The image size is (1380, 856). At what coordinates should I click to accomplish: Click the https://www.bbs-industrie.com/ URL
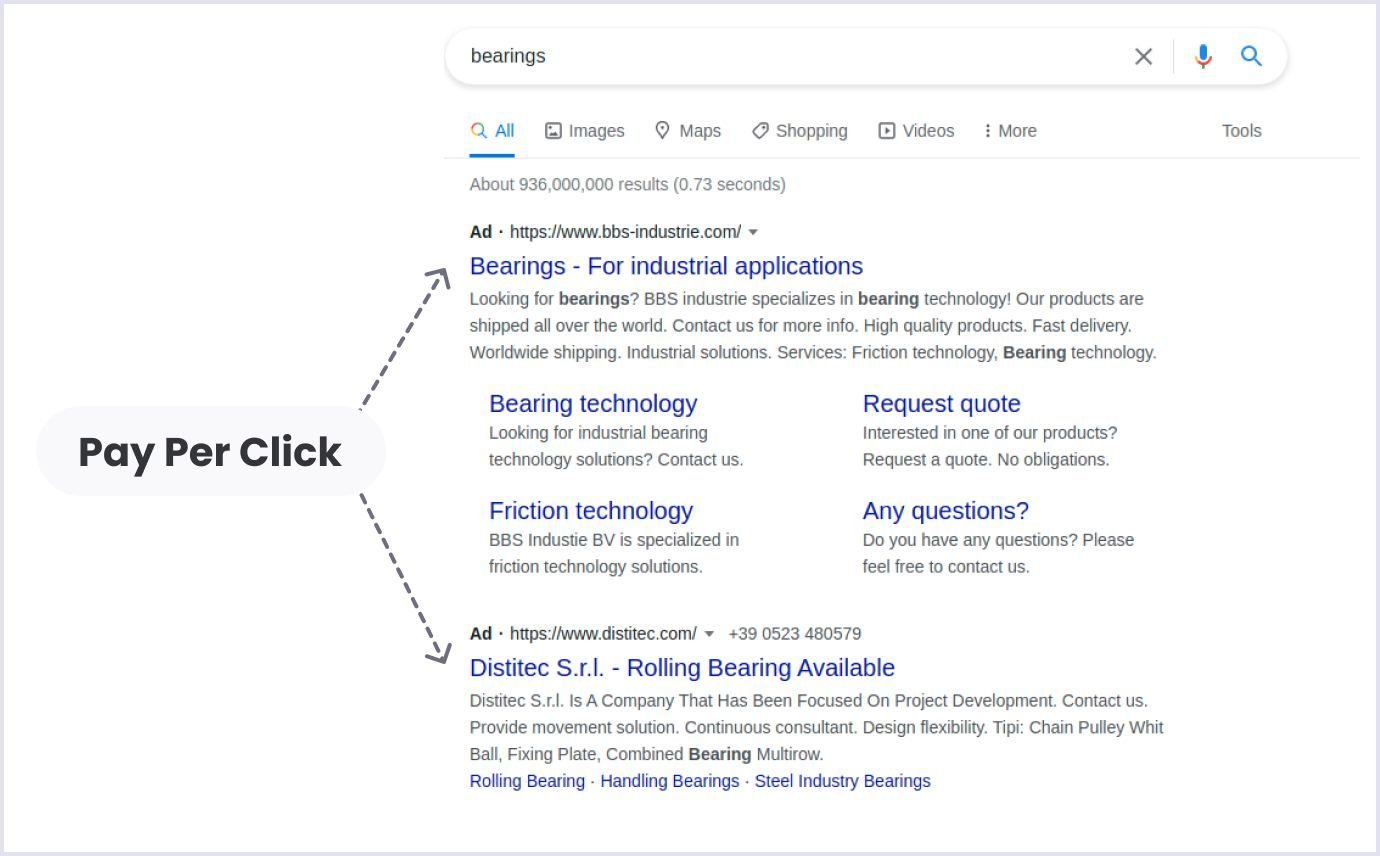point(626,232)
